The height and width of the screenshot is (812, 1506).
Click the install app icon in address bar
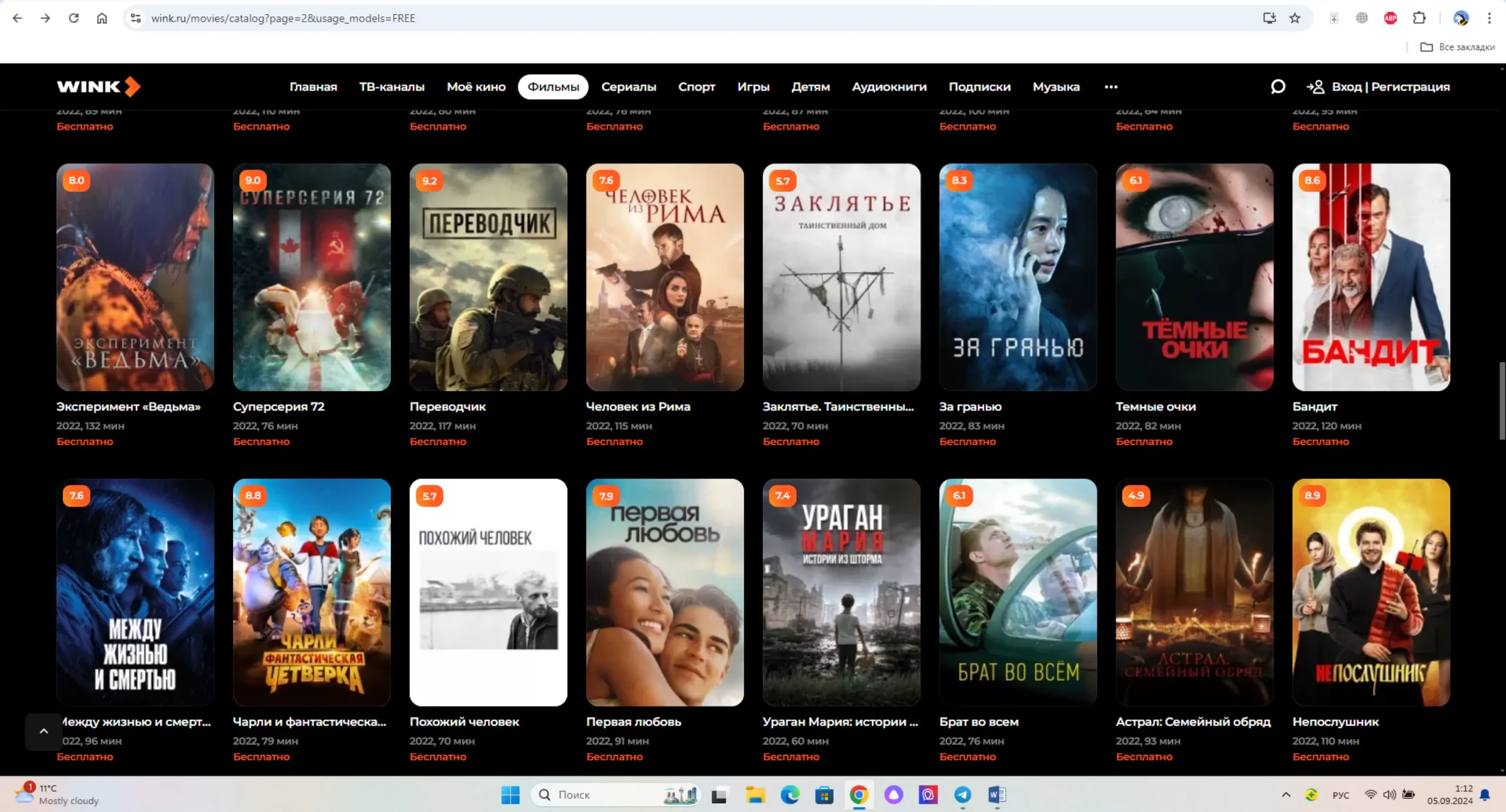[1269, 18]
